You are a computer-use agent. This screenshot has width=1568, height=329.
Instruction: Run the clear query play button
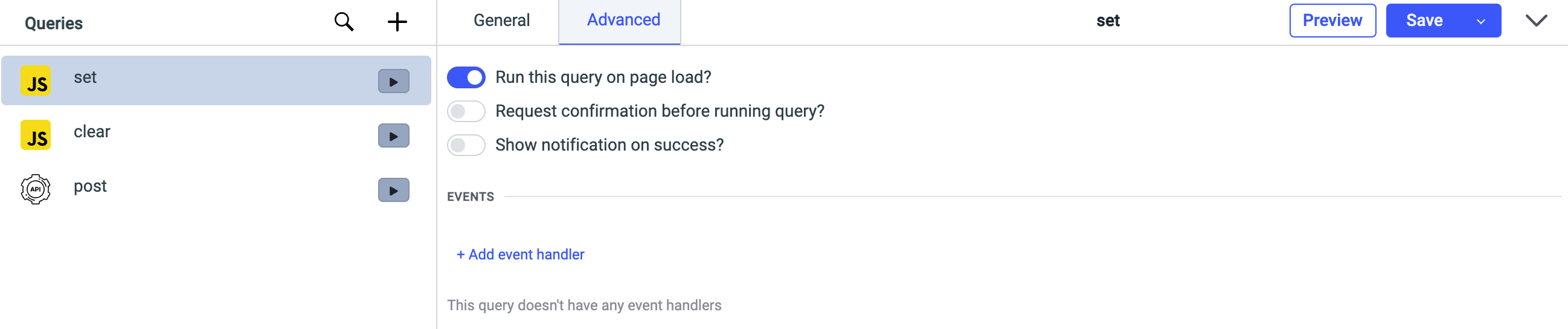tap(393, 136)
